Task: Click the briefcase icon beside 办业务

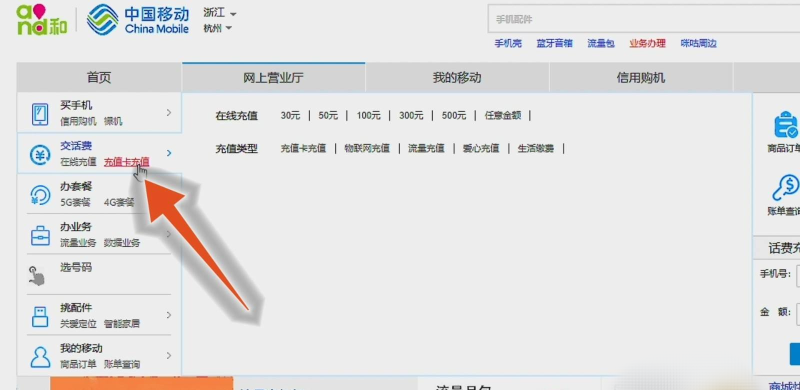Action: click(x=40, y=236)
